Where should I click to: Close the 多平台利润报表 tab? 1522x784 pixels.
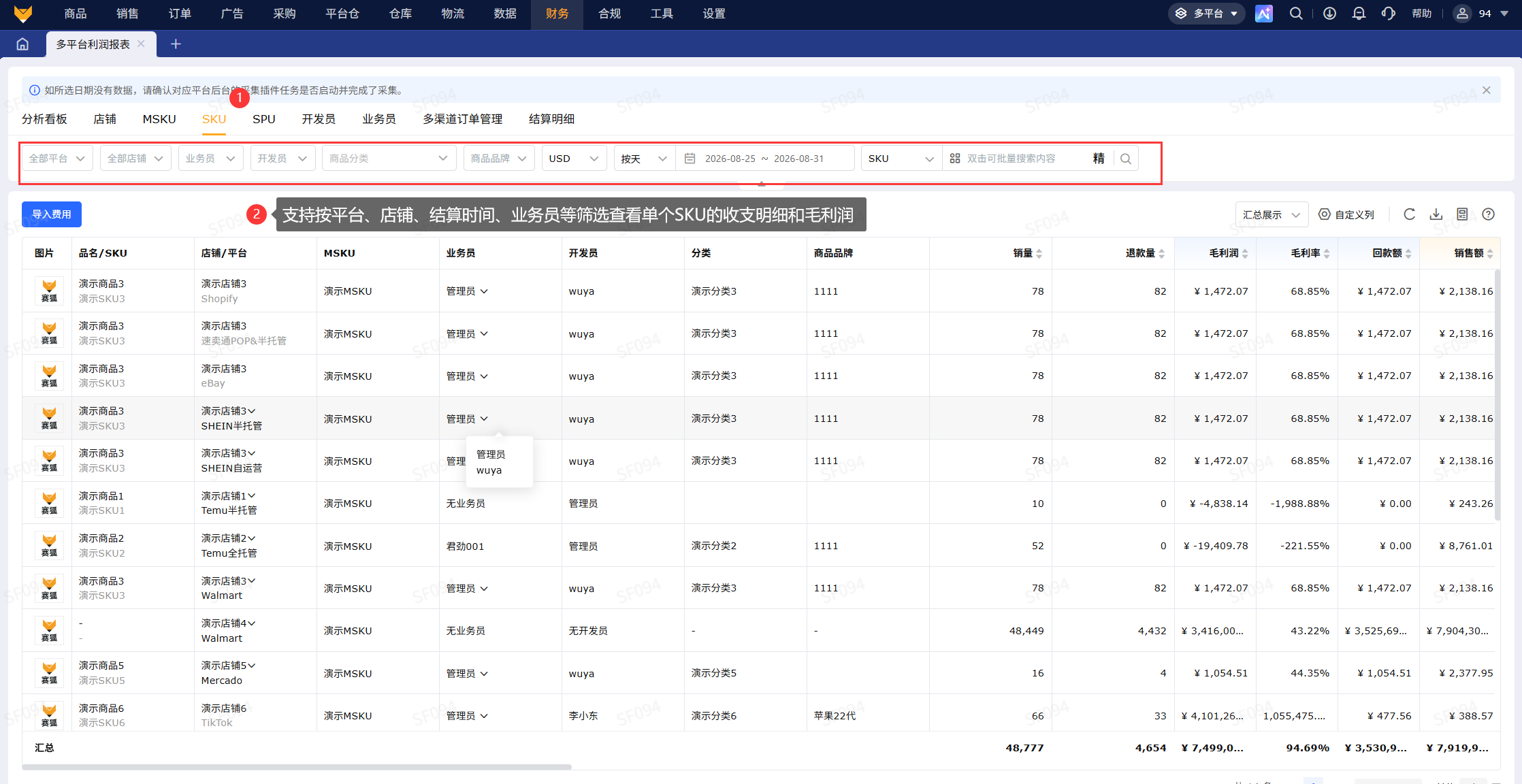click(x=141, y=44)
